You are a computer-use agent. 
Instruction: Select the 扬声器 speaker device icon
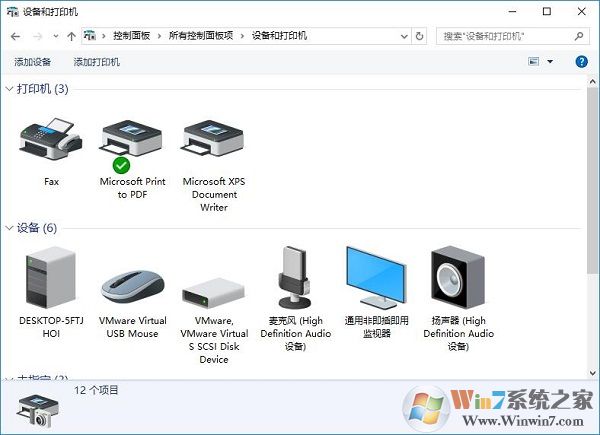(x=458, y=277)
